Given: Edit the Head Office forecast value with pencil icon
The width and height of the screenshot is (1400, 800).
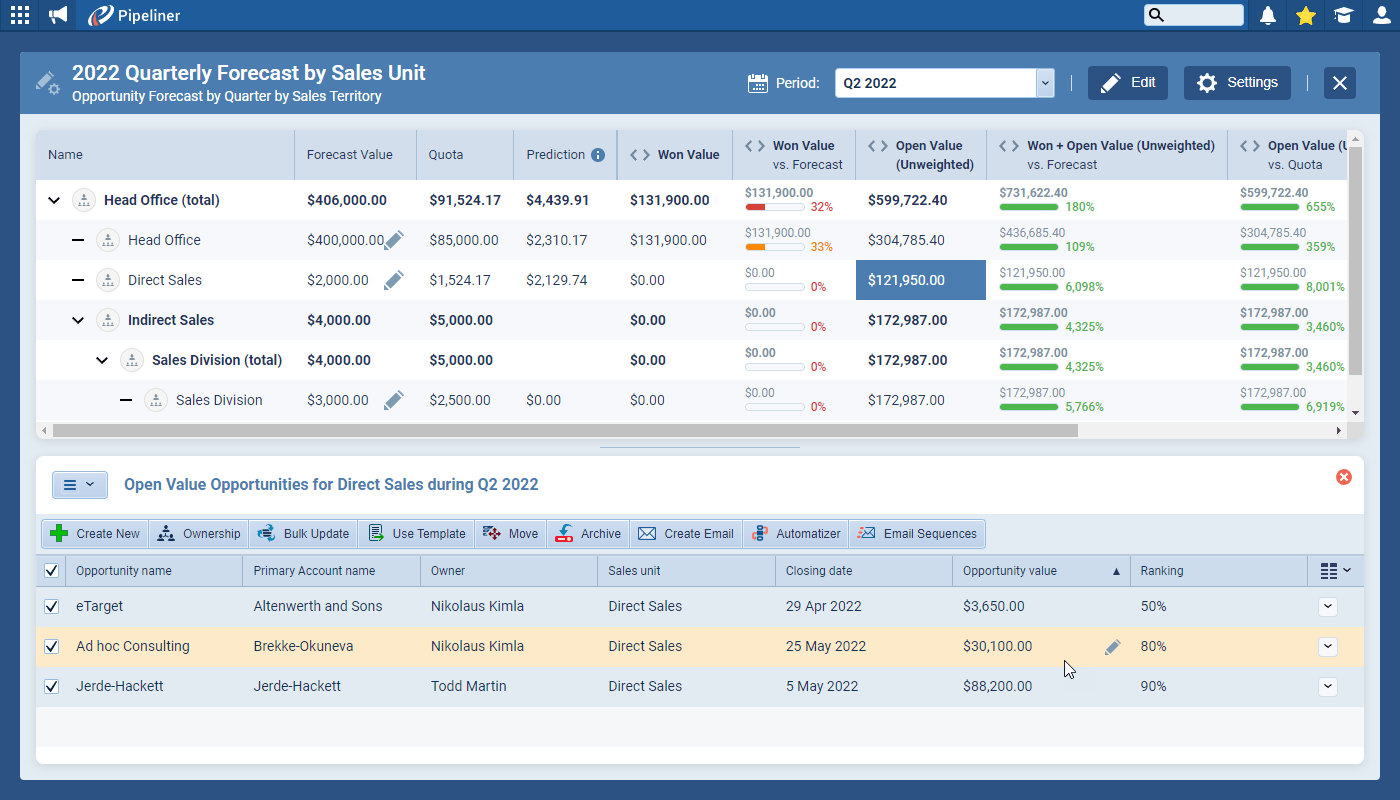Looking at the screenshot, I should [394, 240].
